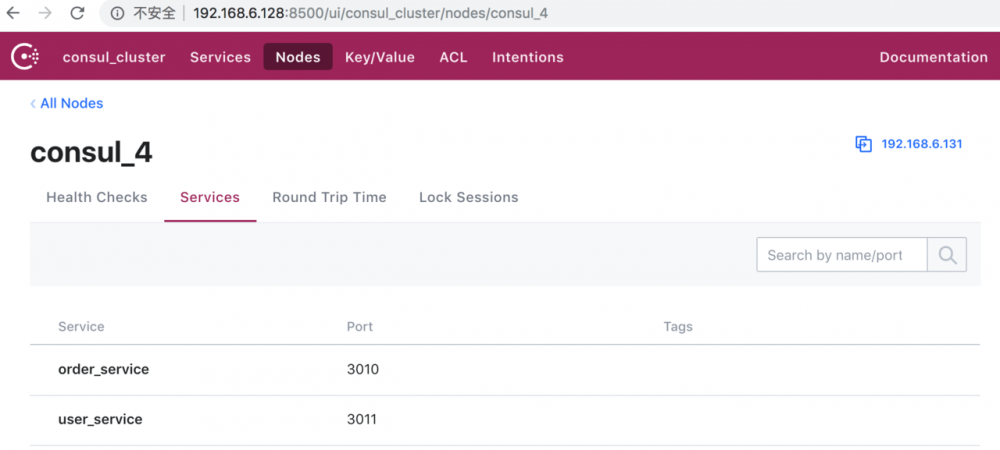The image size is (1000, 450).
Task: Copy the node IP address icon
Action: 864,144
